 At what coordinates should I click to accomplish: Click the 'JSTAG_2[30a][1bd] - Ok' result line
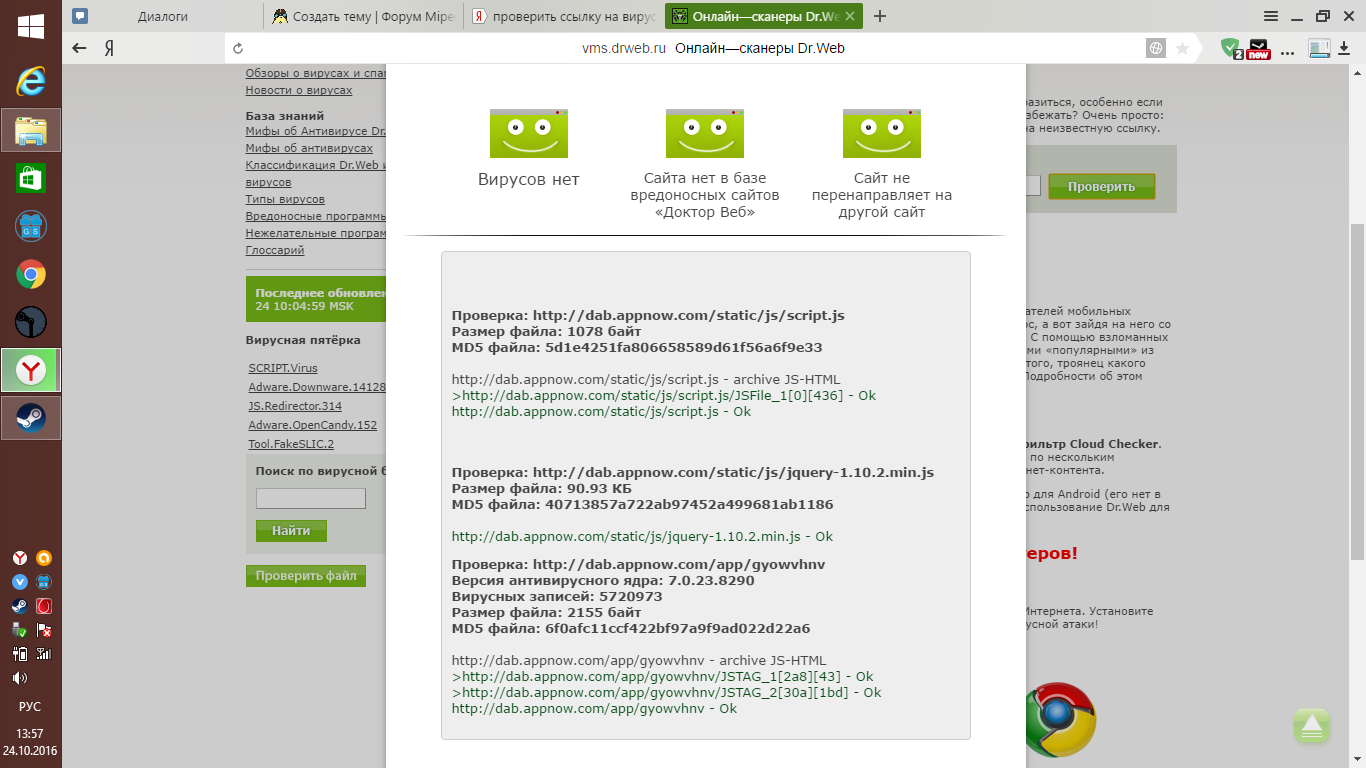[666, 692]
